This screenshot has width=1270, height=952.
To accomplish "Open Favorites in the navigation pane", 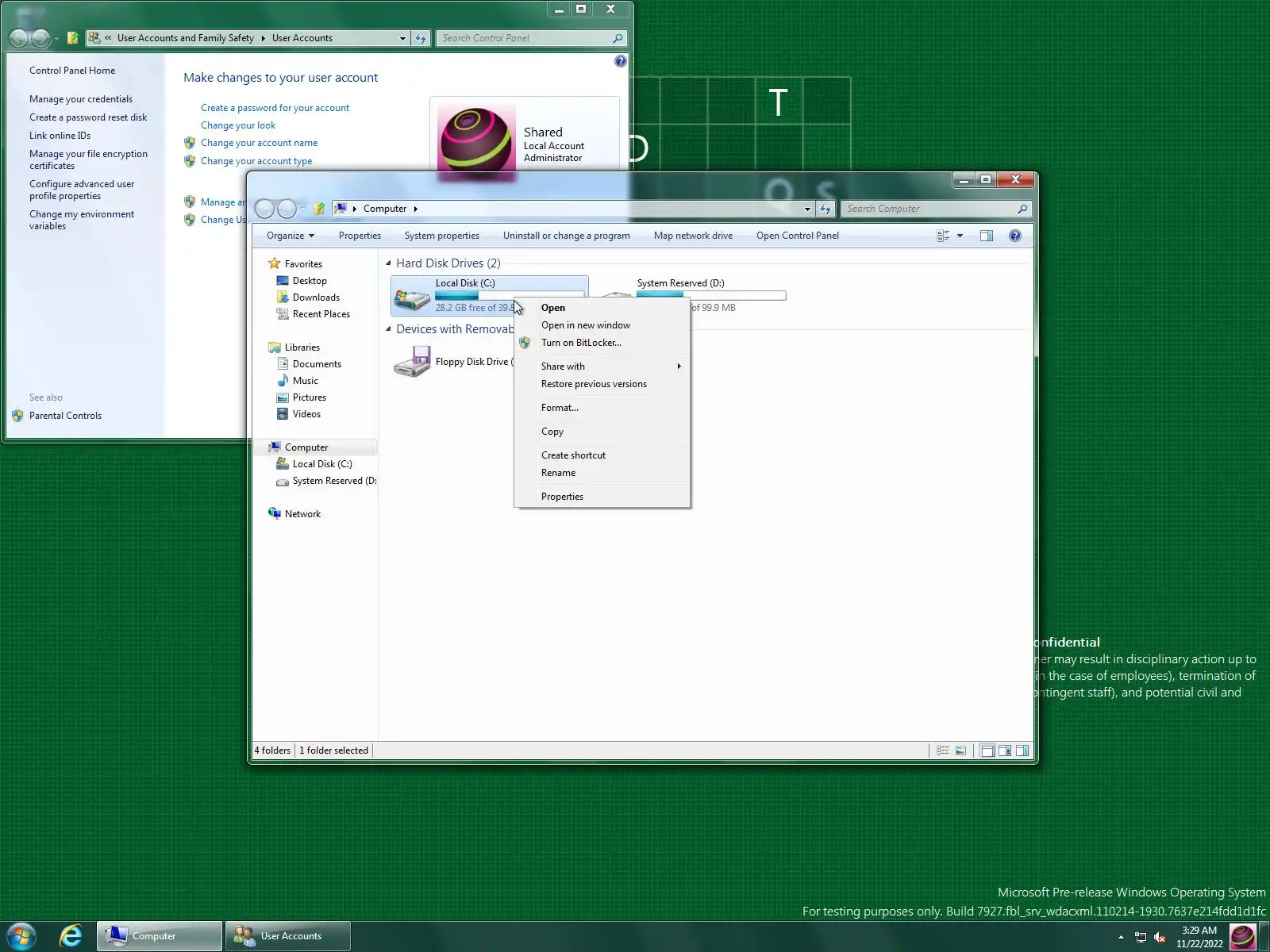I will pyautogui.click(x=303, y=264).
